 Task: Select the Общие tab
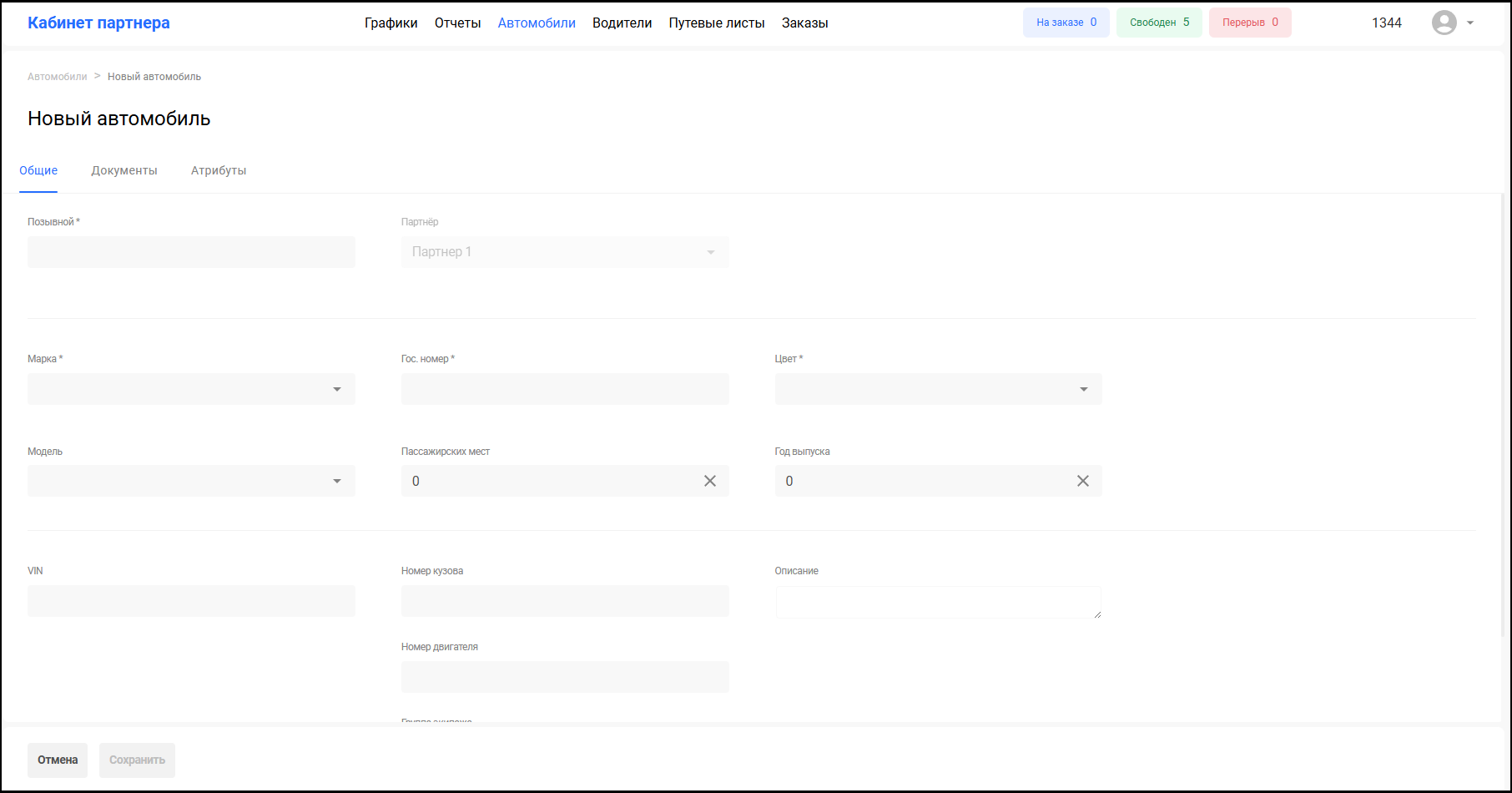point(38,170)
